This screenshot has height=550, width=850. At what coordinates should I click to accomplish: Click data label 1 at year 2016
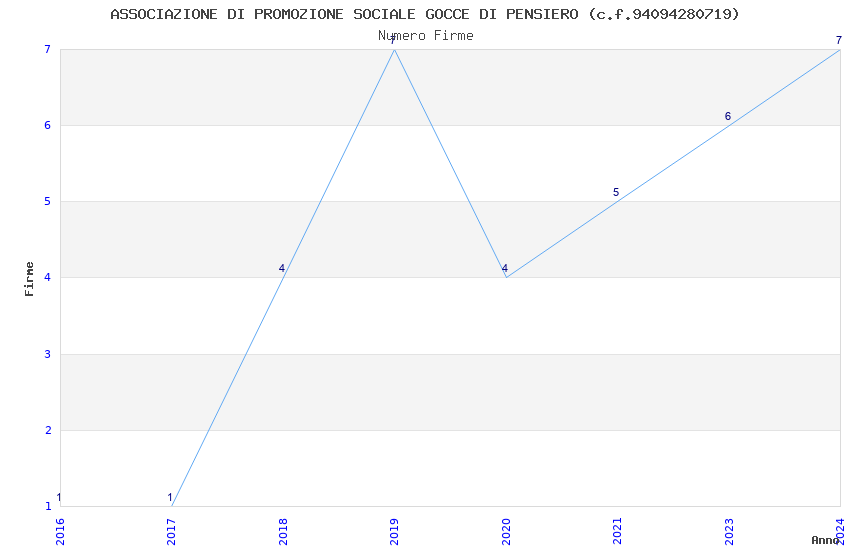[59, 497]
